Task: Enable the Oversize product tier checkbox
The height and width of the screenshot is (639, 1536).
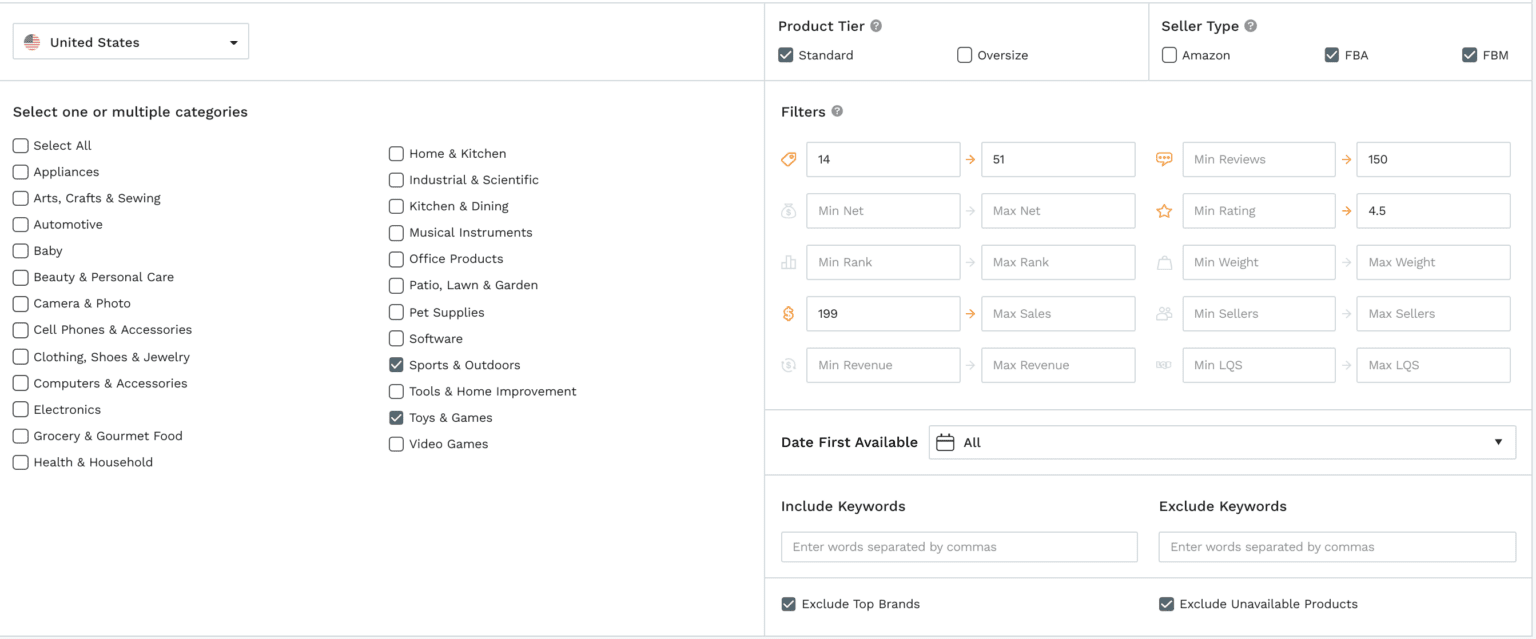Action: [965, 55]
